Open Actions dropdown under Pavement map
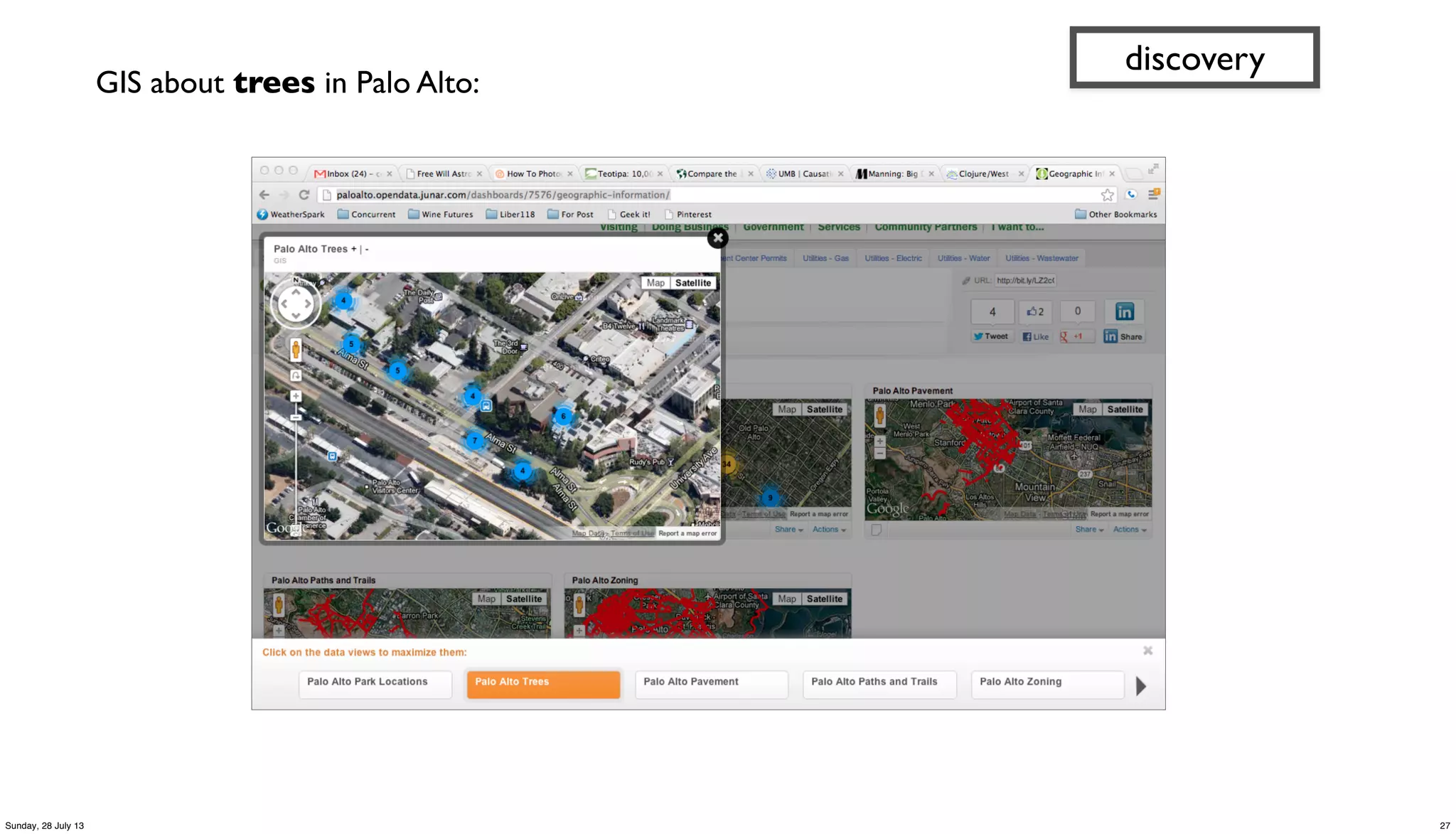The height and width of the screenshot is (834, 1456). tap(1130, 530)
